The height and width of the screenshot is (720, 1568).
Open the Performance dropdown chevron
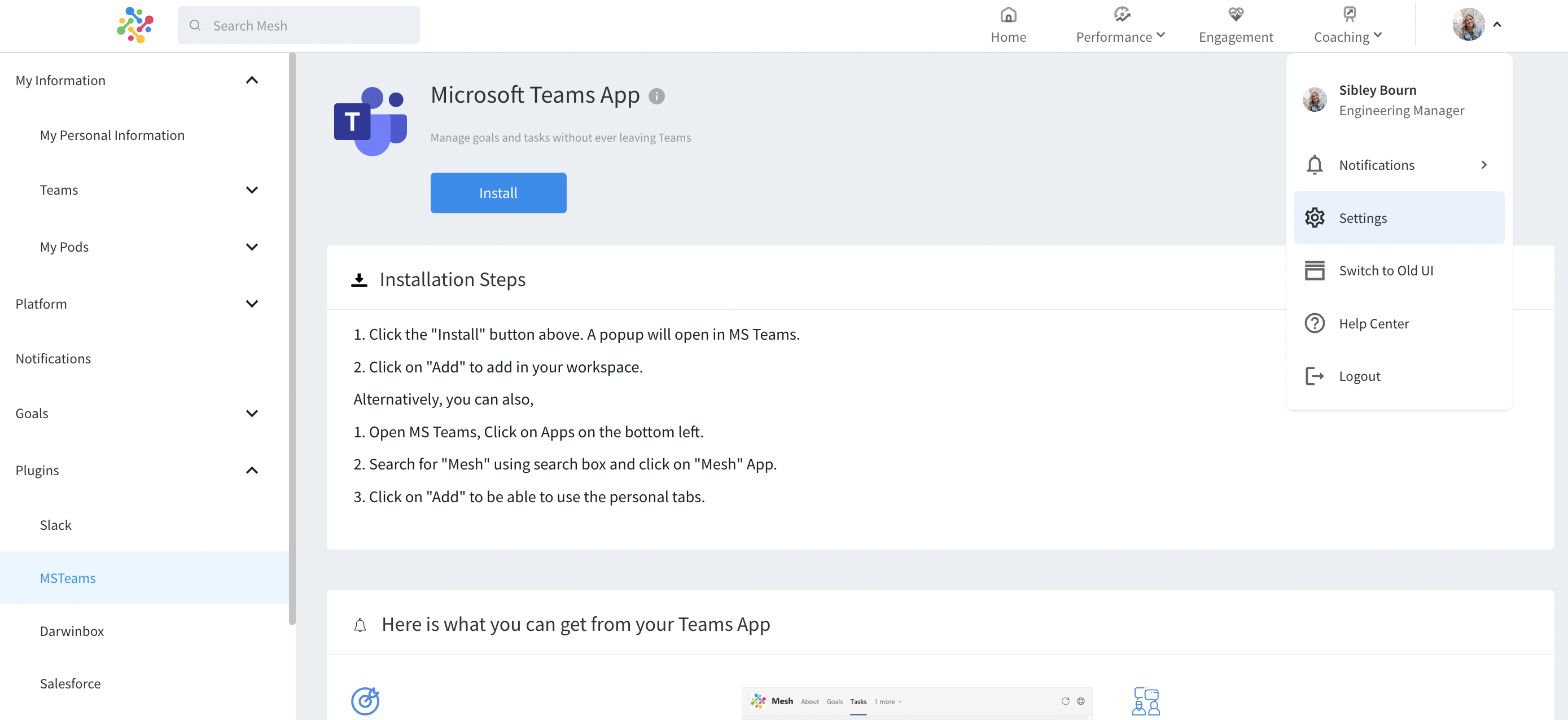click(x=1160, y=36)
